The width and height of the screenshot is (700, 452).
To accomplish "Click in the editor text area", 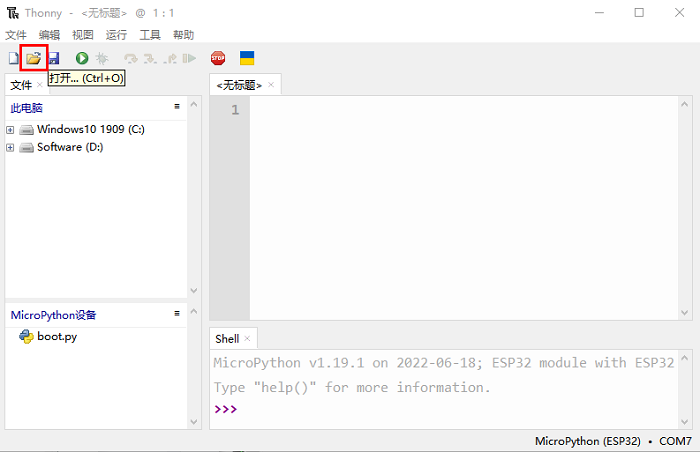I will point(460,200).
